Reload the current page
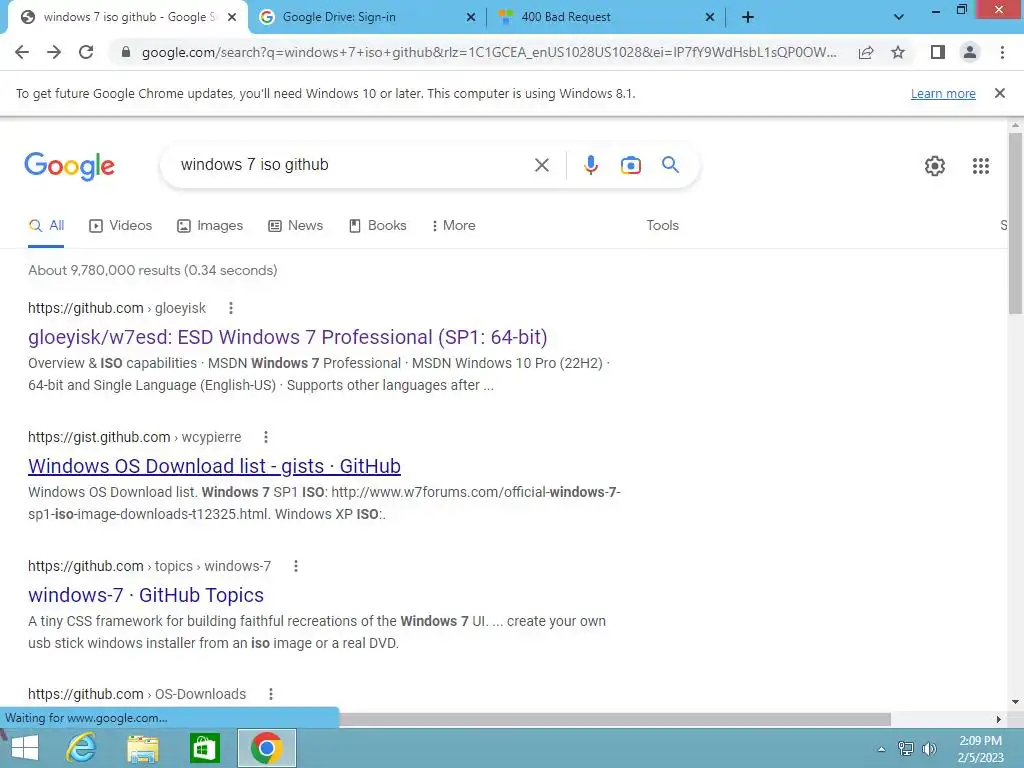This screenshot has width=1024, height=768. (86, 52)
